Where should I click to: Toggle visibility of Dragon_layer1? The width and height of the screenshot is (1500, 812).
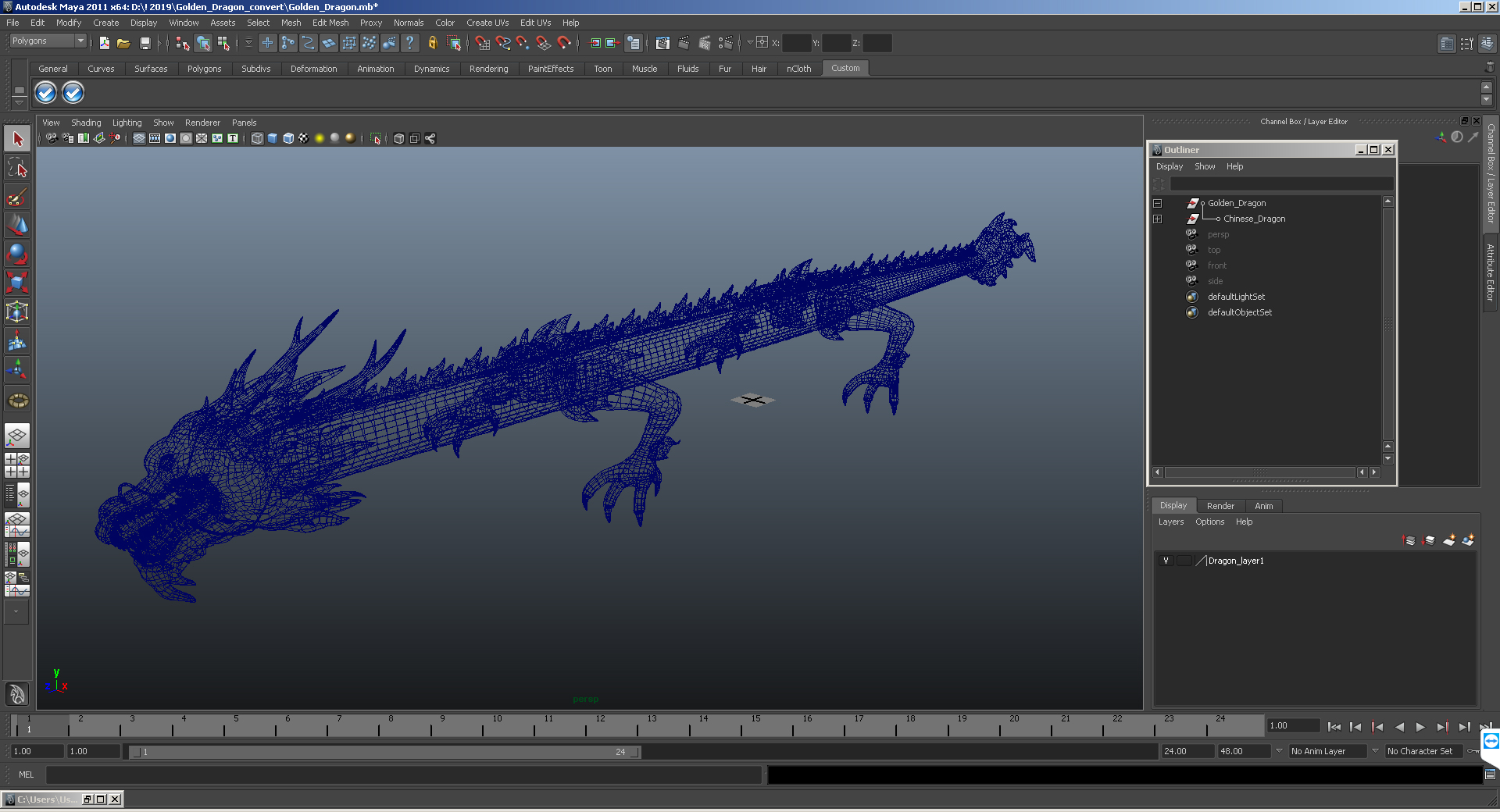1166,561
